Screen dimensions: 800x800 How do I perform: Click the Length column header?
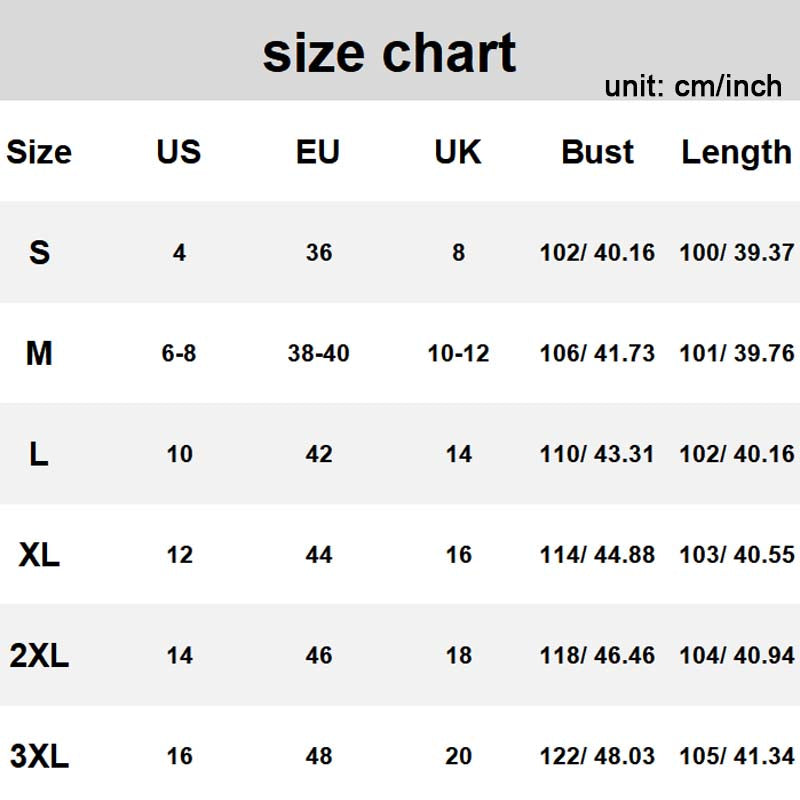736,152
